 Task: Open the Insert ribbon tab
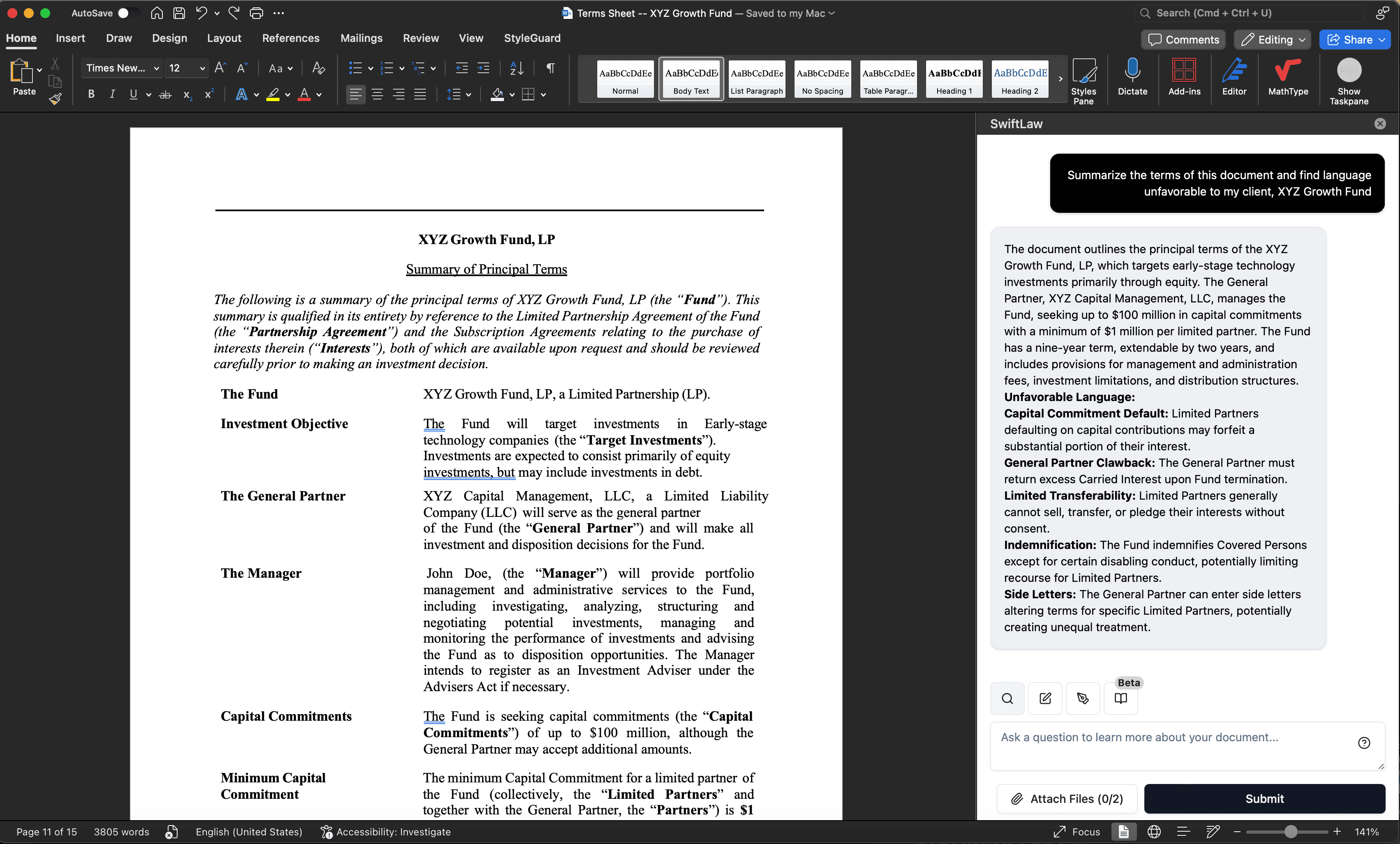[70, 38]
